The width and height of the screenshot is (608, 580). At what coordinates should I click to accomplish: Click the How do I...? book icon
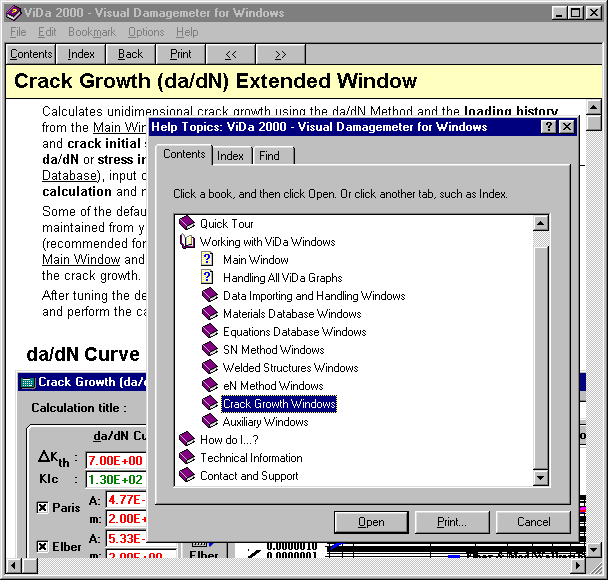click(187, 439)
